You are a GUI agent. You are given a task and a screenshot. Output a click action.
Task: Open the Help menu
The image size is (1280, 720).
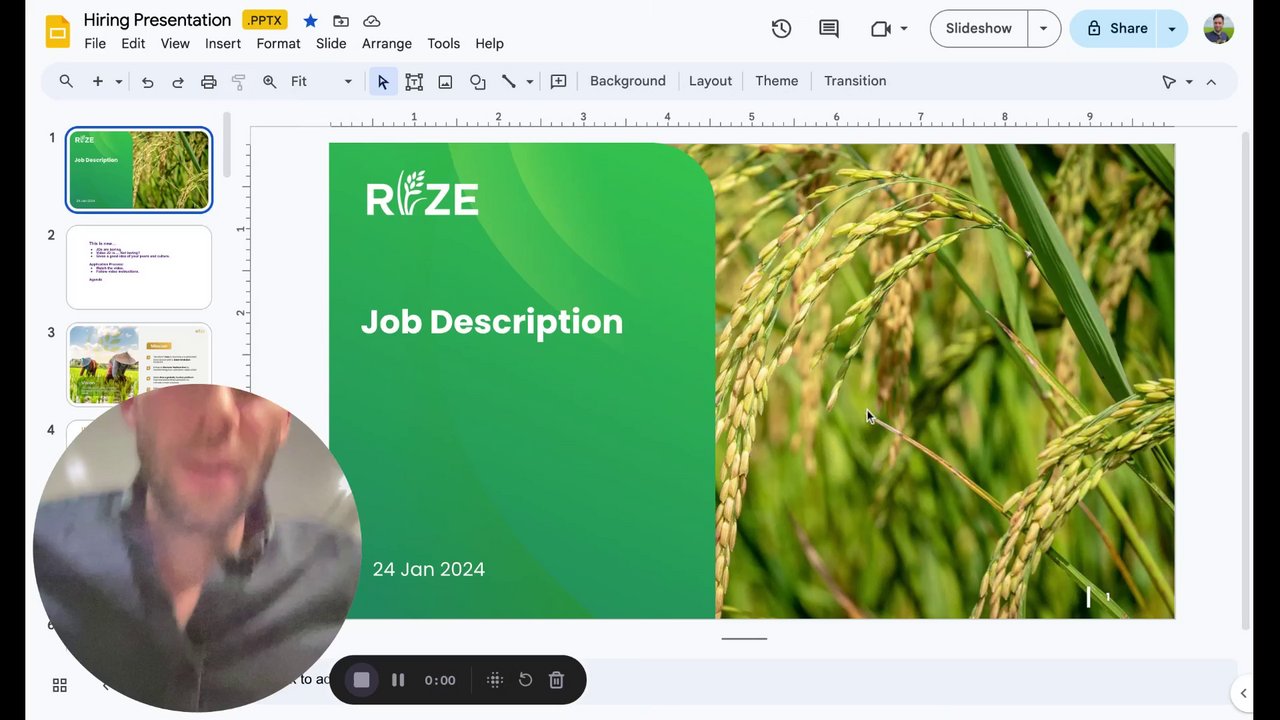[x=489, y=44]
